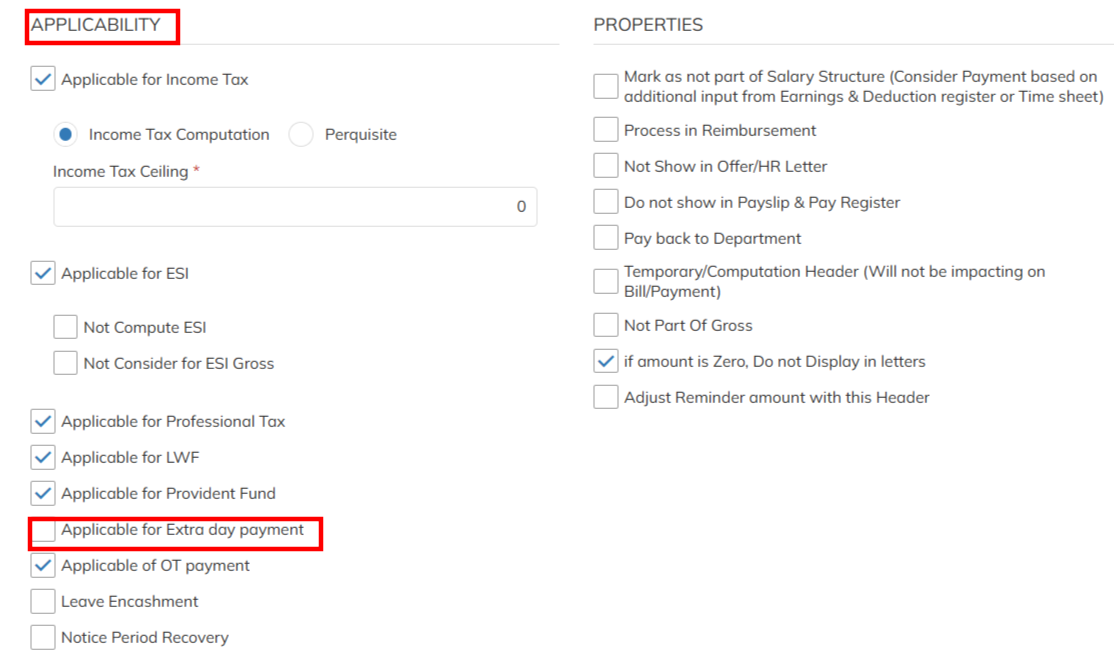This screenshot has height=661, width=1114.
Task: Check the Not Part Of Gross option
Action: [606, 326]
